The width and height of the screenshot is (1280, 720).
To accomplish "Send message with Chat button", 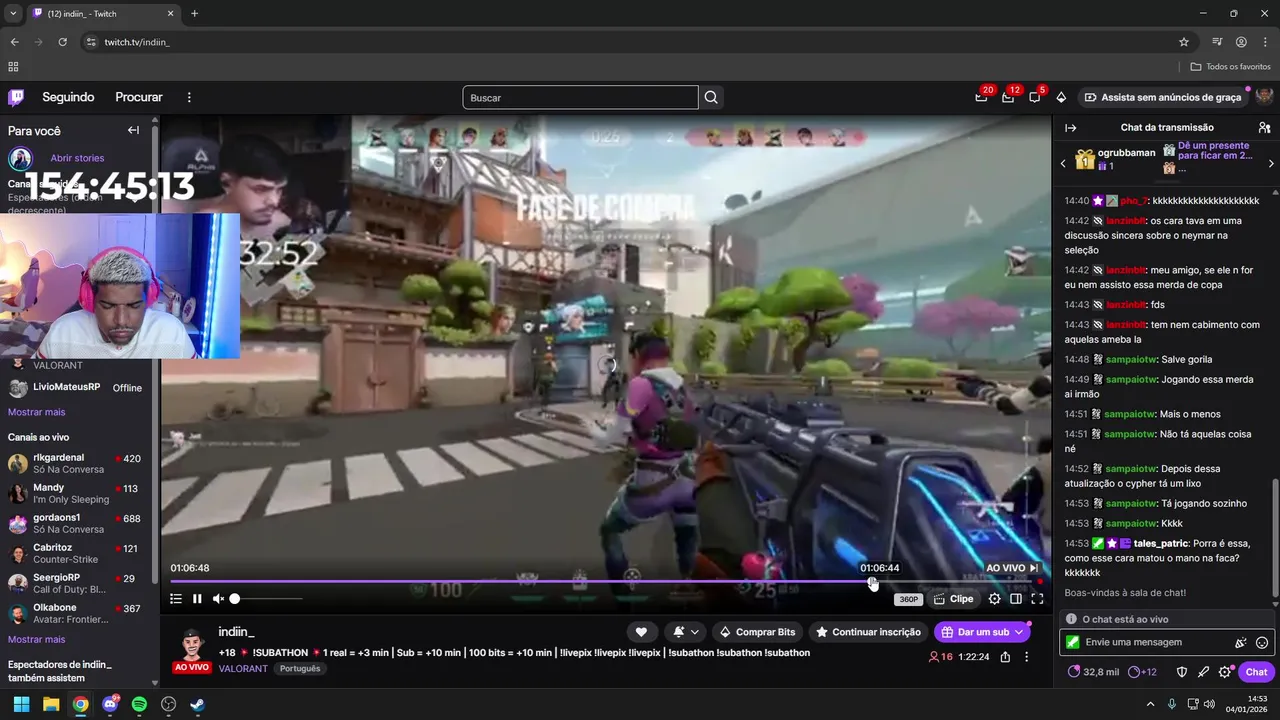I will point(1257,672).
